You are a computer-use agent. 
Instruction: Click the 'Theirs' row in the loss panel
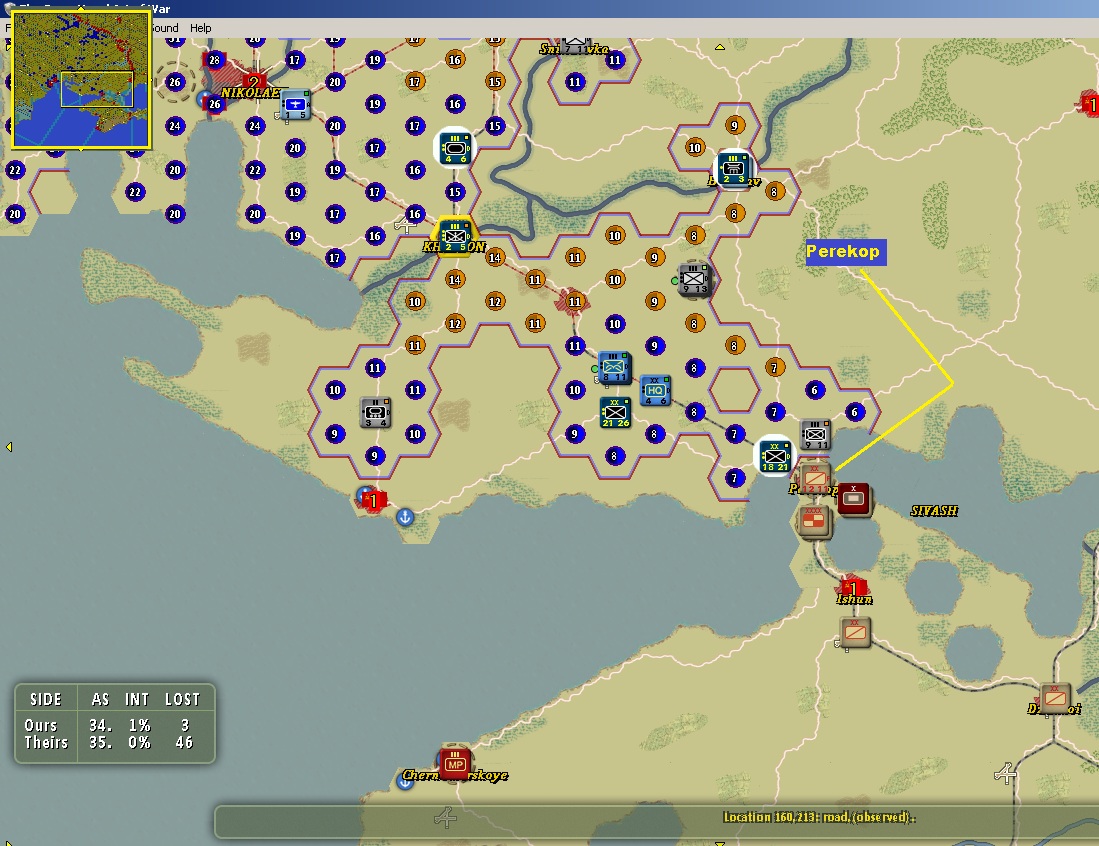tap(115, 742)
